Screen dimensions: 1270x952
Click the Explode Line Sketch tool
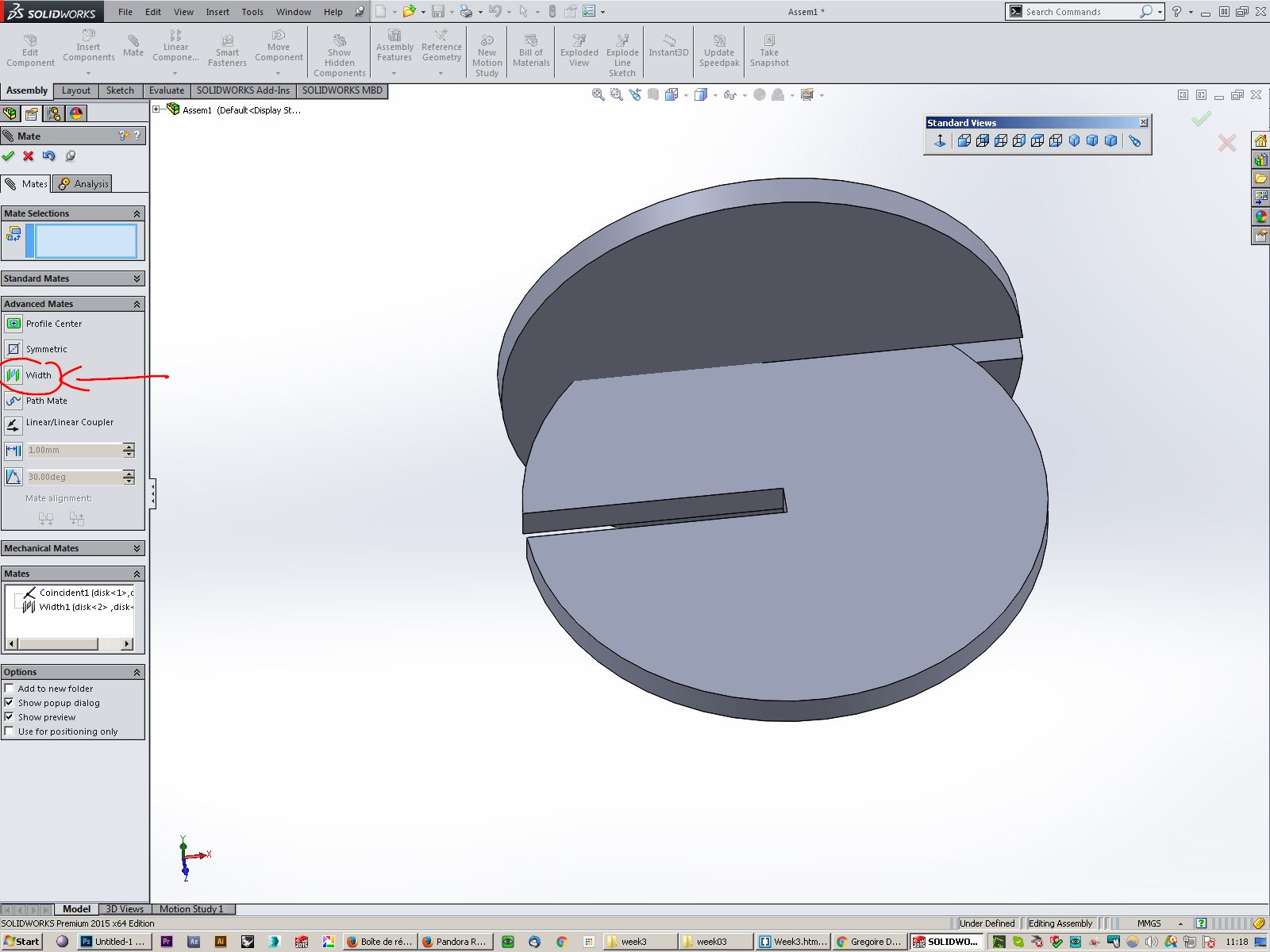[622, 56]
